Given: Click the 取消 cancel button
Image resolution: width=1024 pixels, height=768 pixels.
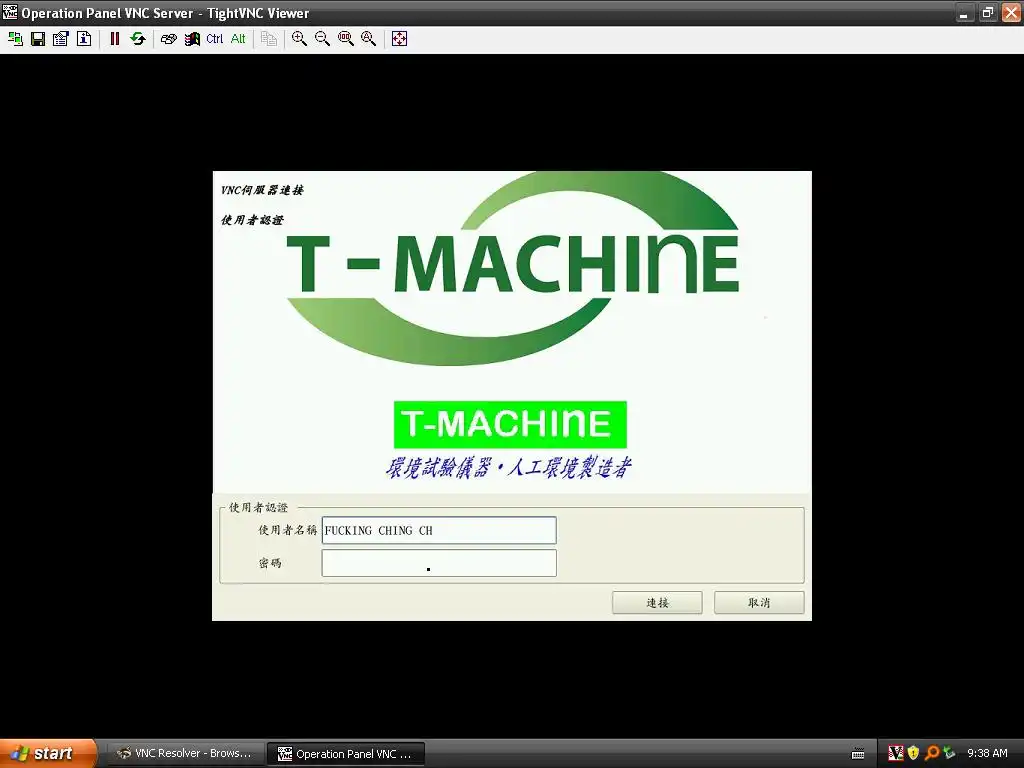Looking at the screenshot, I should pyautogui.click(x=759, y=602).
